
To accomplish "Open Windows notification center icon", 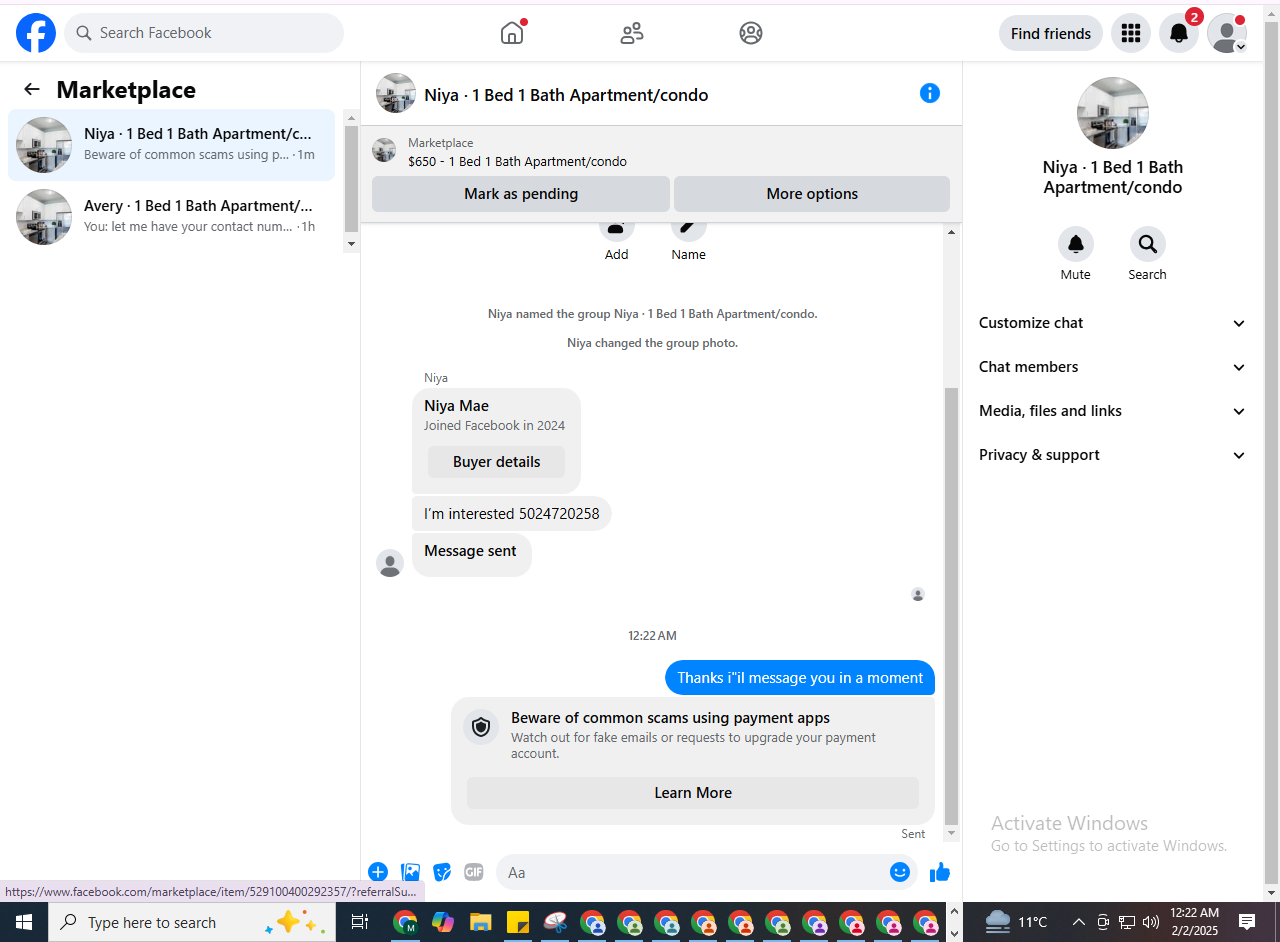I will (x=1247, y=922).
